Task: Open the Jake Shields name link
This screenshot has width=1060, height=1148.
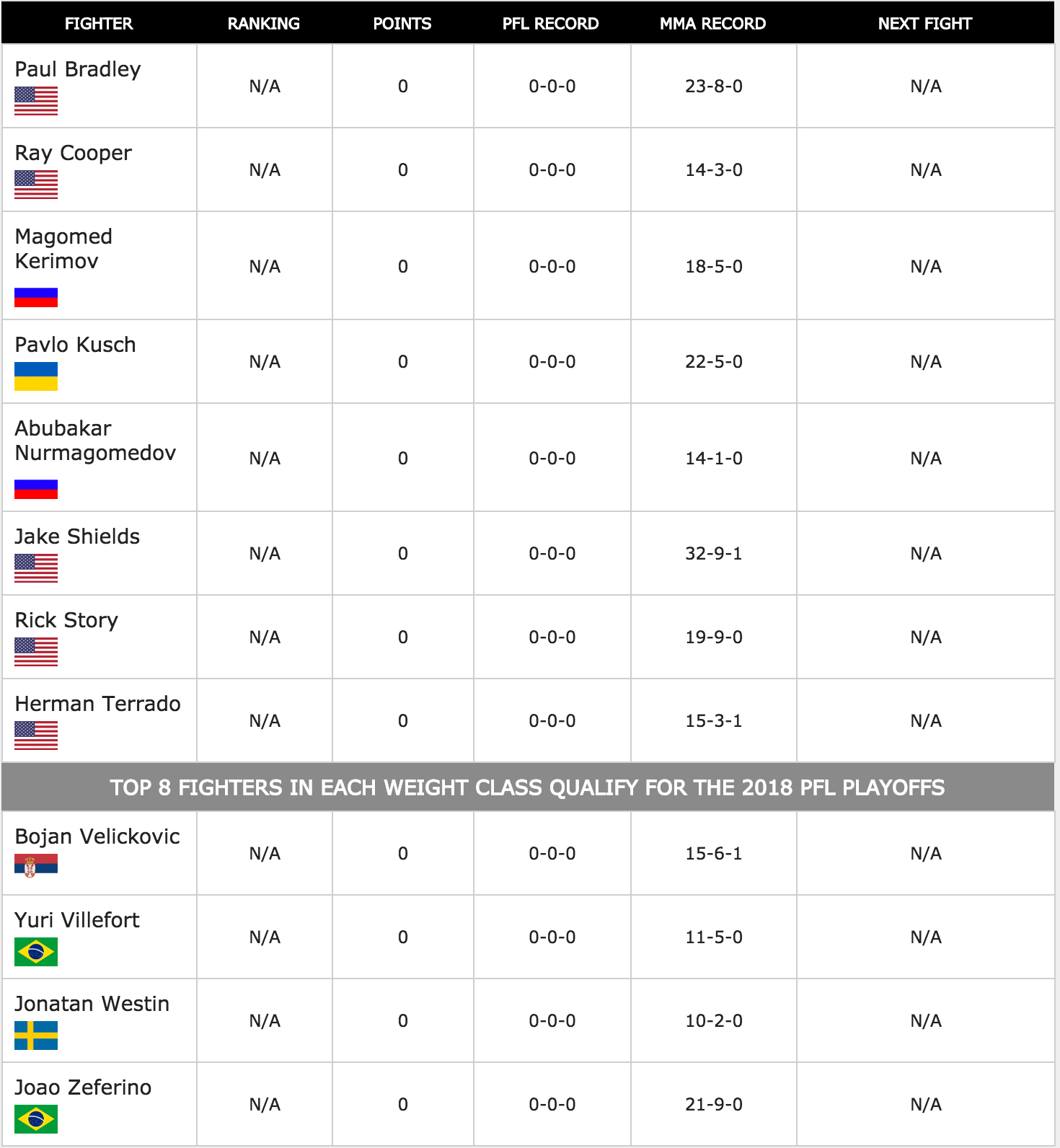Action: (77, 537)
